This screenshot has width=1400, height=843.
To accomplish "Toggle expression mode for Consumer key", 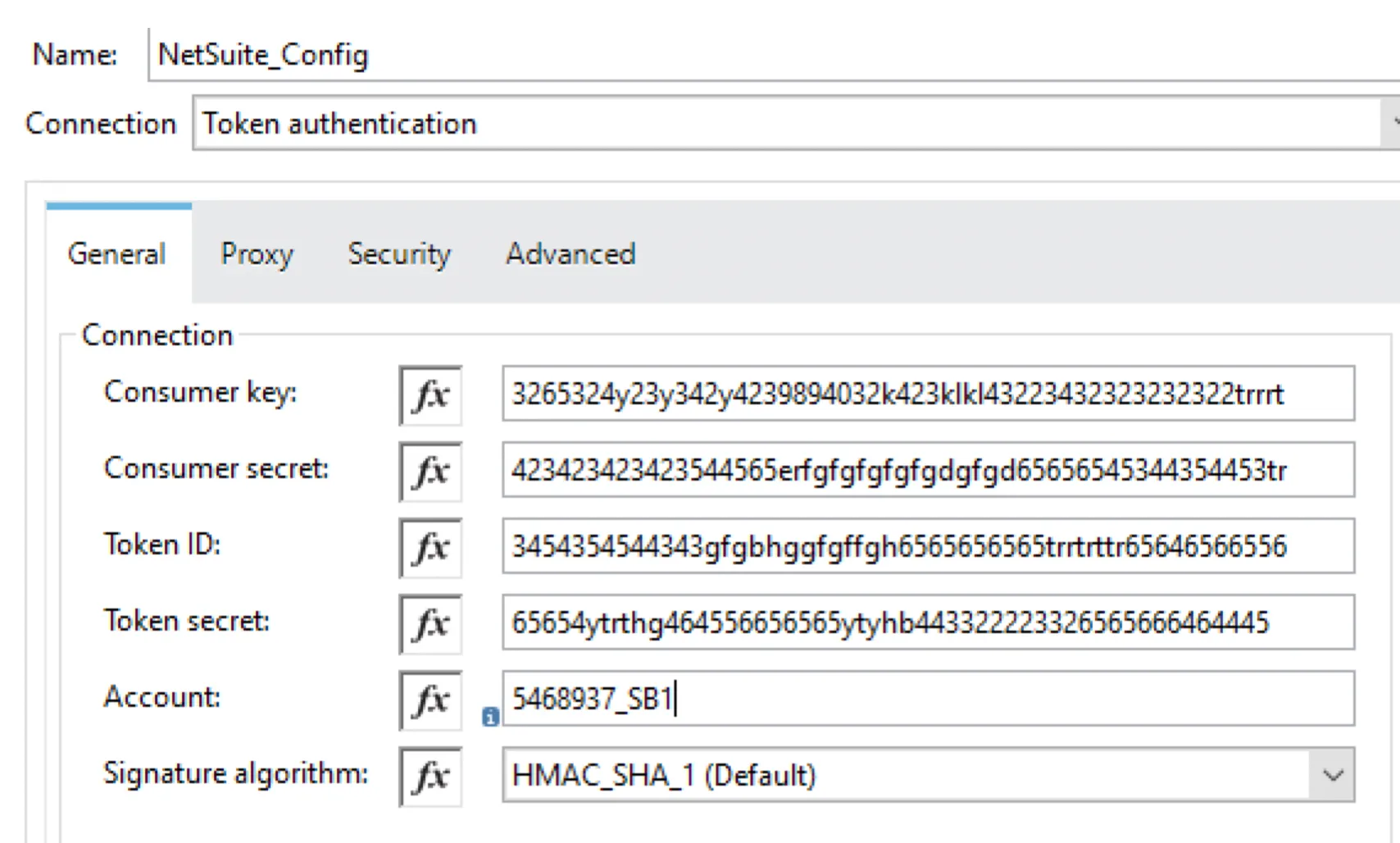I will click(431, 395).
